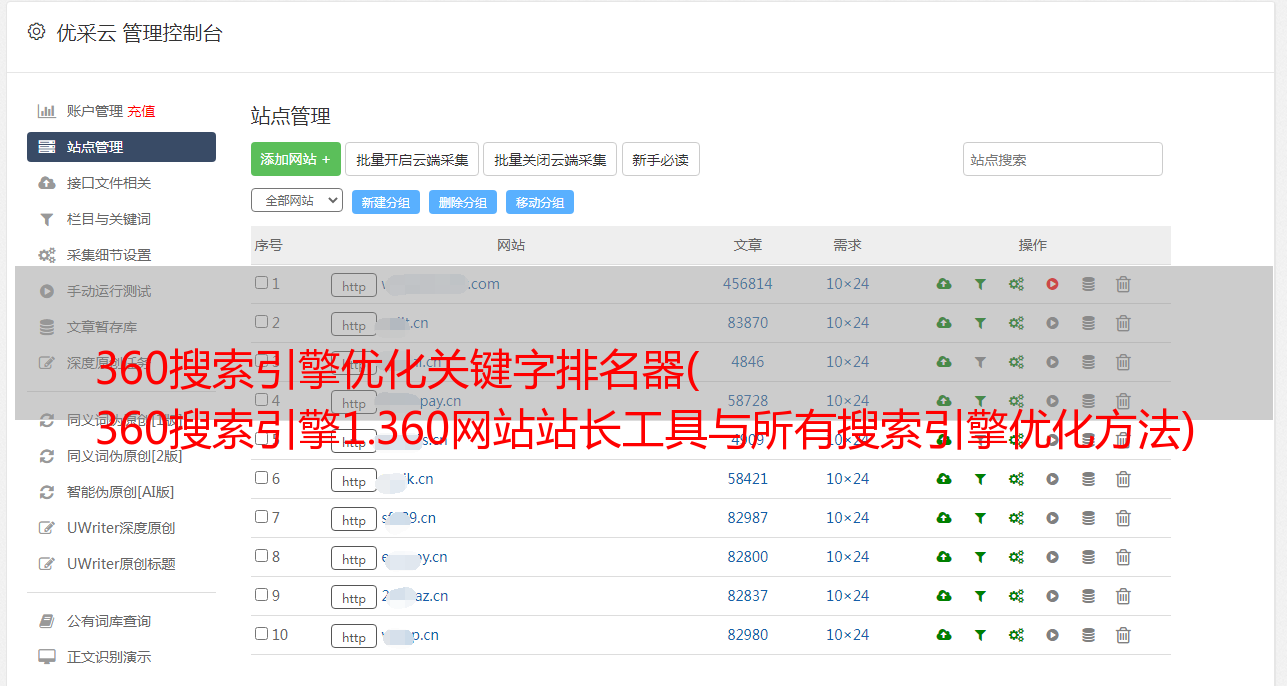Click 批量关闭云端采集 button
1287x686 pixels.
[x=550, y=159]
